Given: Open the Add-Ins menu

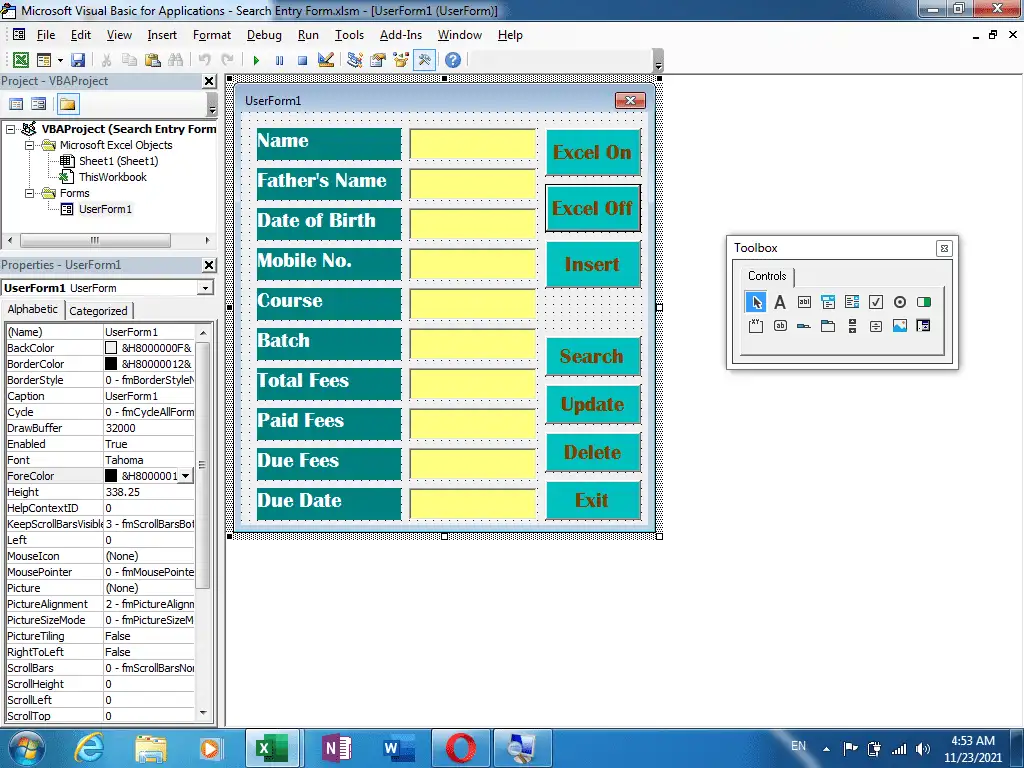Looking at the screenshot, I should click(x=400, y=35).
